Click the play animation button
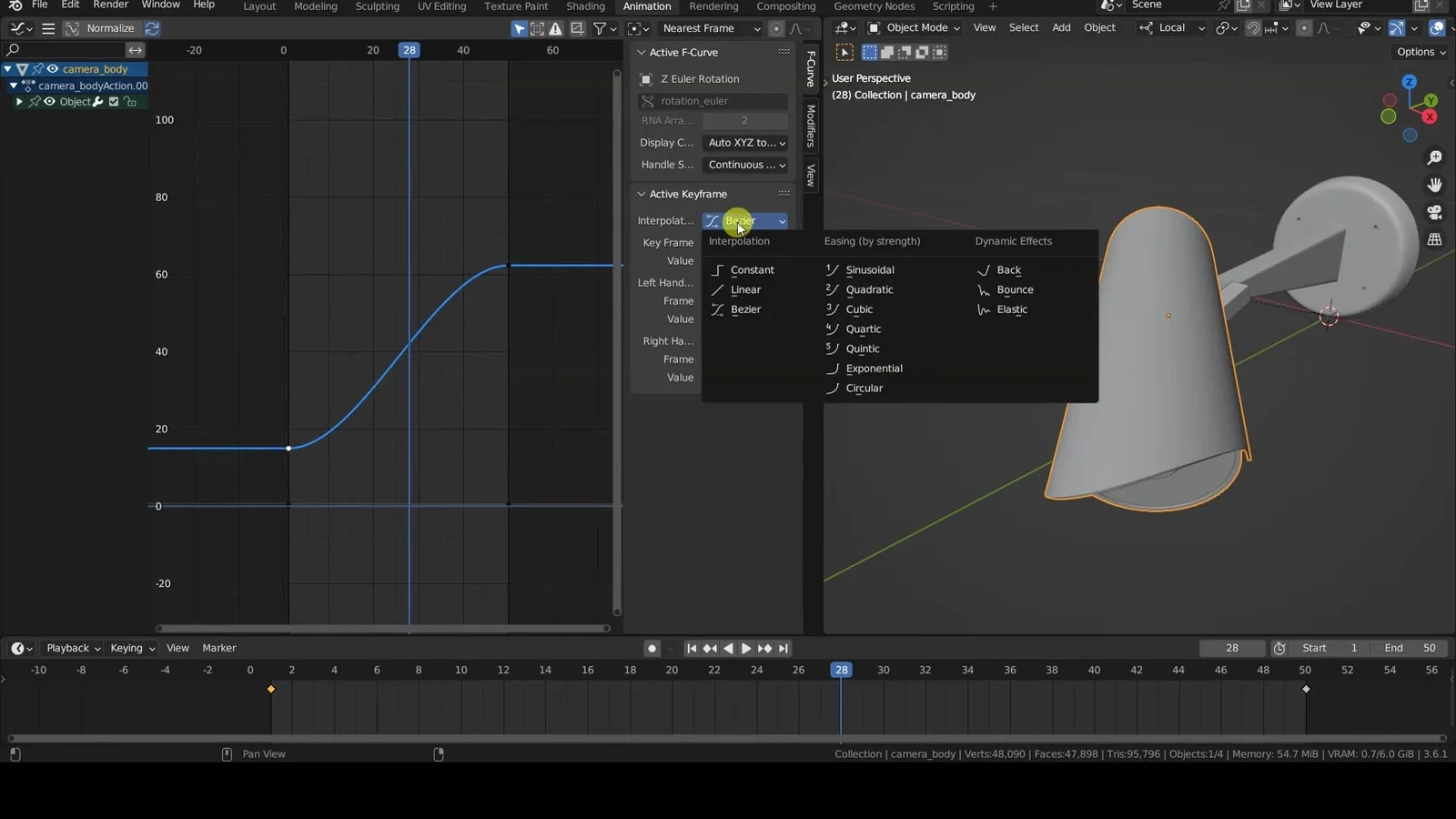 [746, 649]
